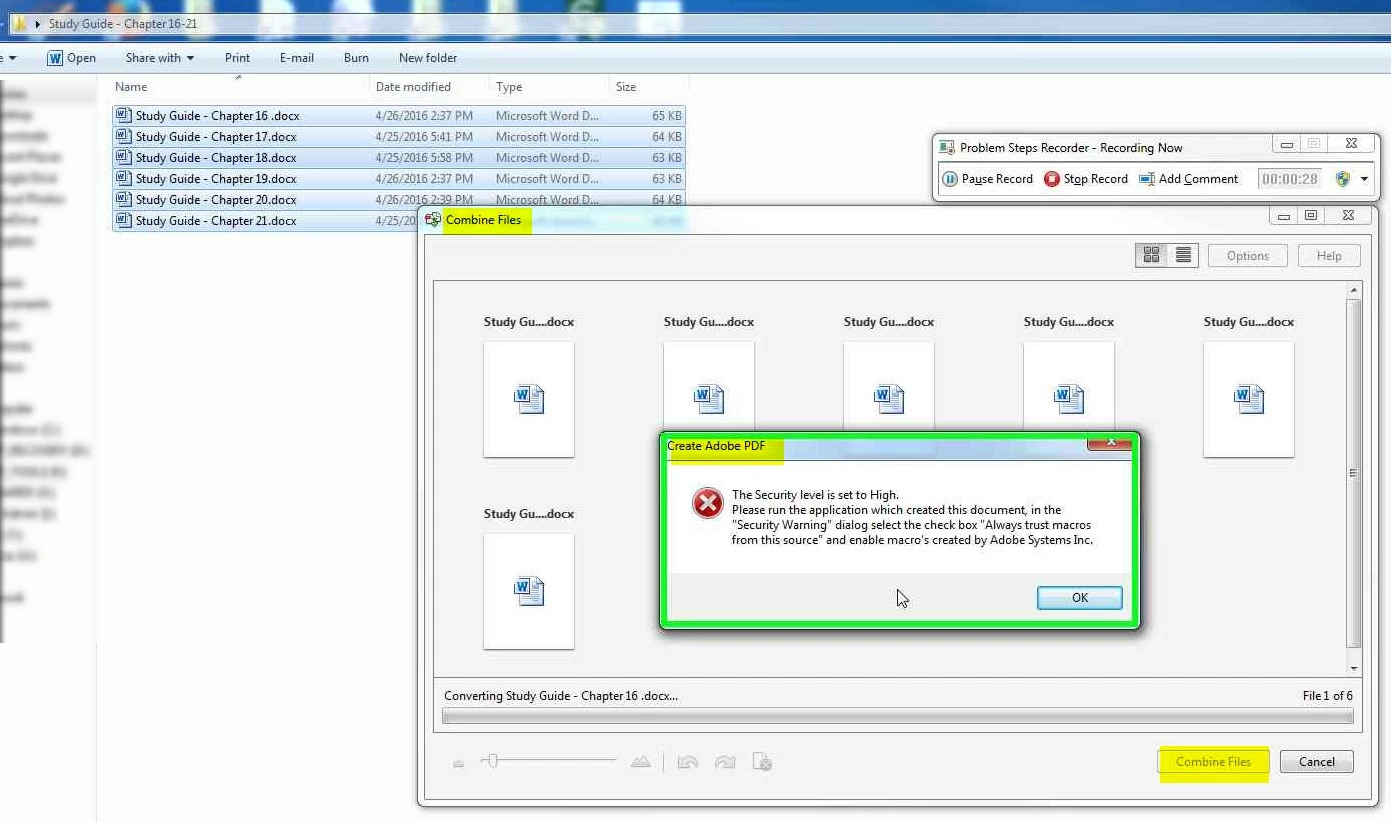Minimize the Problem Steps Recorder window

[x=1287, y=145]
